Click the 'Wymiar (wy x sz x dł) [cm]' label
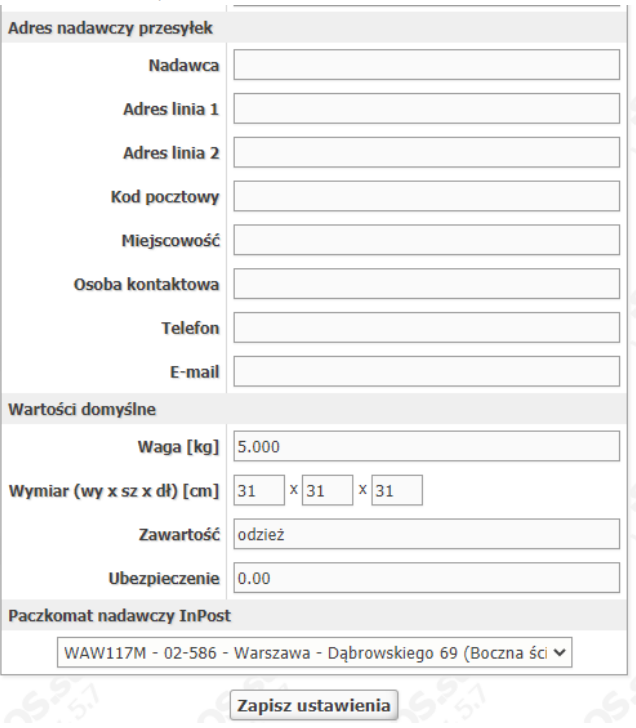 coord(114,492)
